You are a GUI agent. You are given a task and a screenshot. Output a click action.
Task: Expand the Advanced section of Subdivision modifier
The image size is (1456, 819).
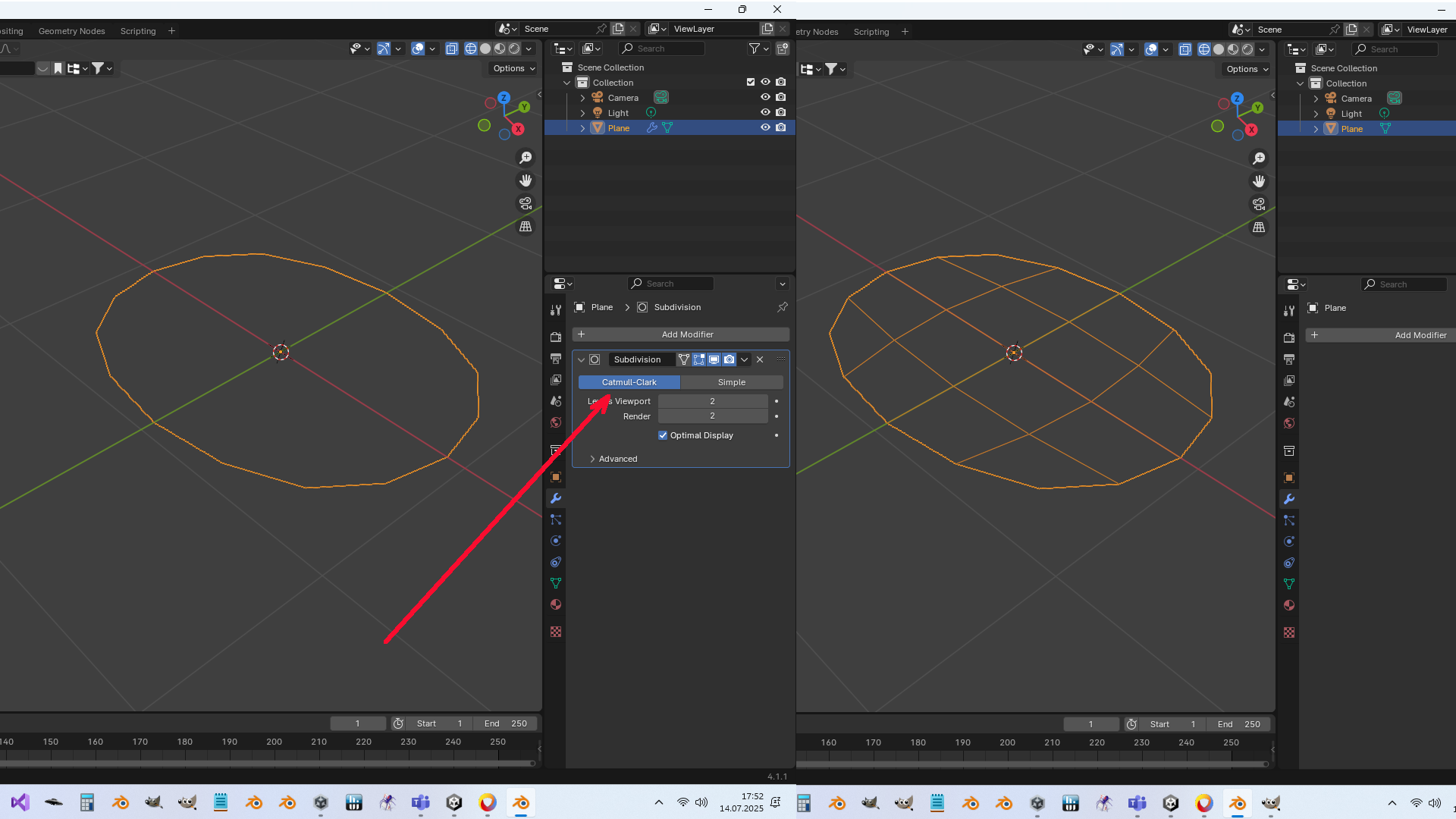coord(593,459)
